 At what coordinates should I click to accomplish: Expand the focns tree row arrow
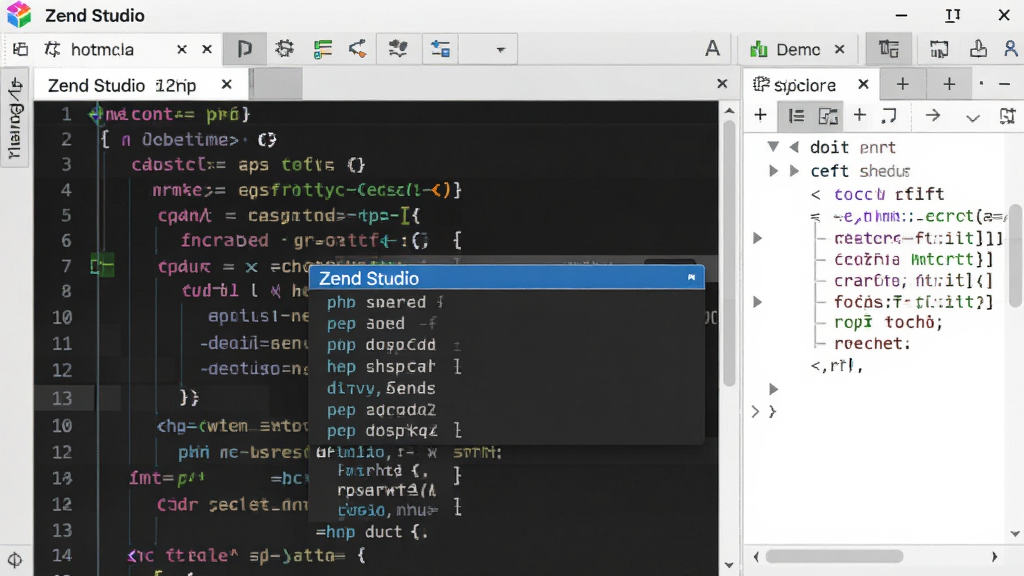(x=758, y=302)
